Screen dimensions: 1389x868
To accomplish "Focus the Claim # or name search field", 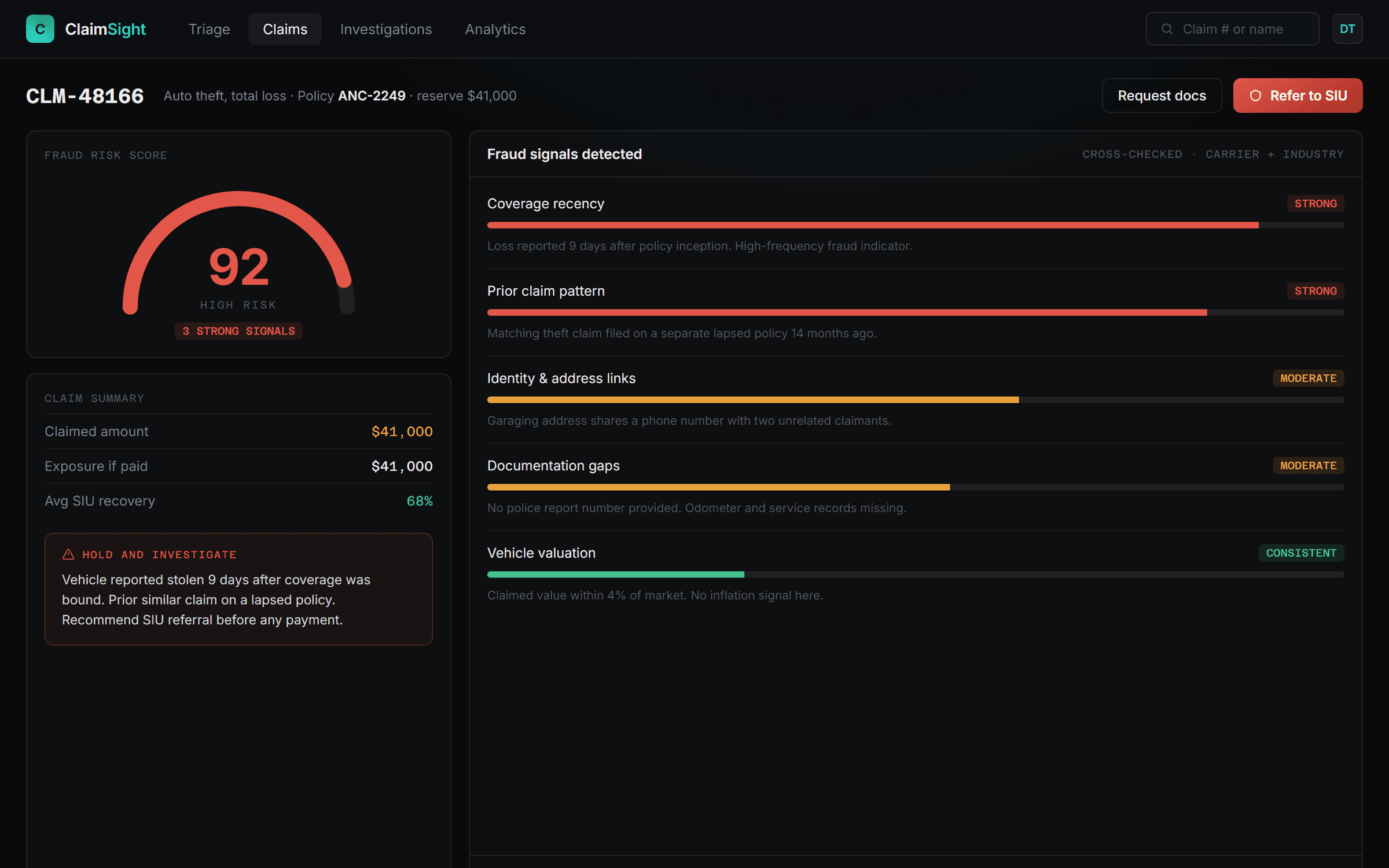I will (1232, 29).
